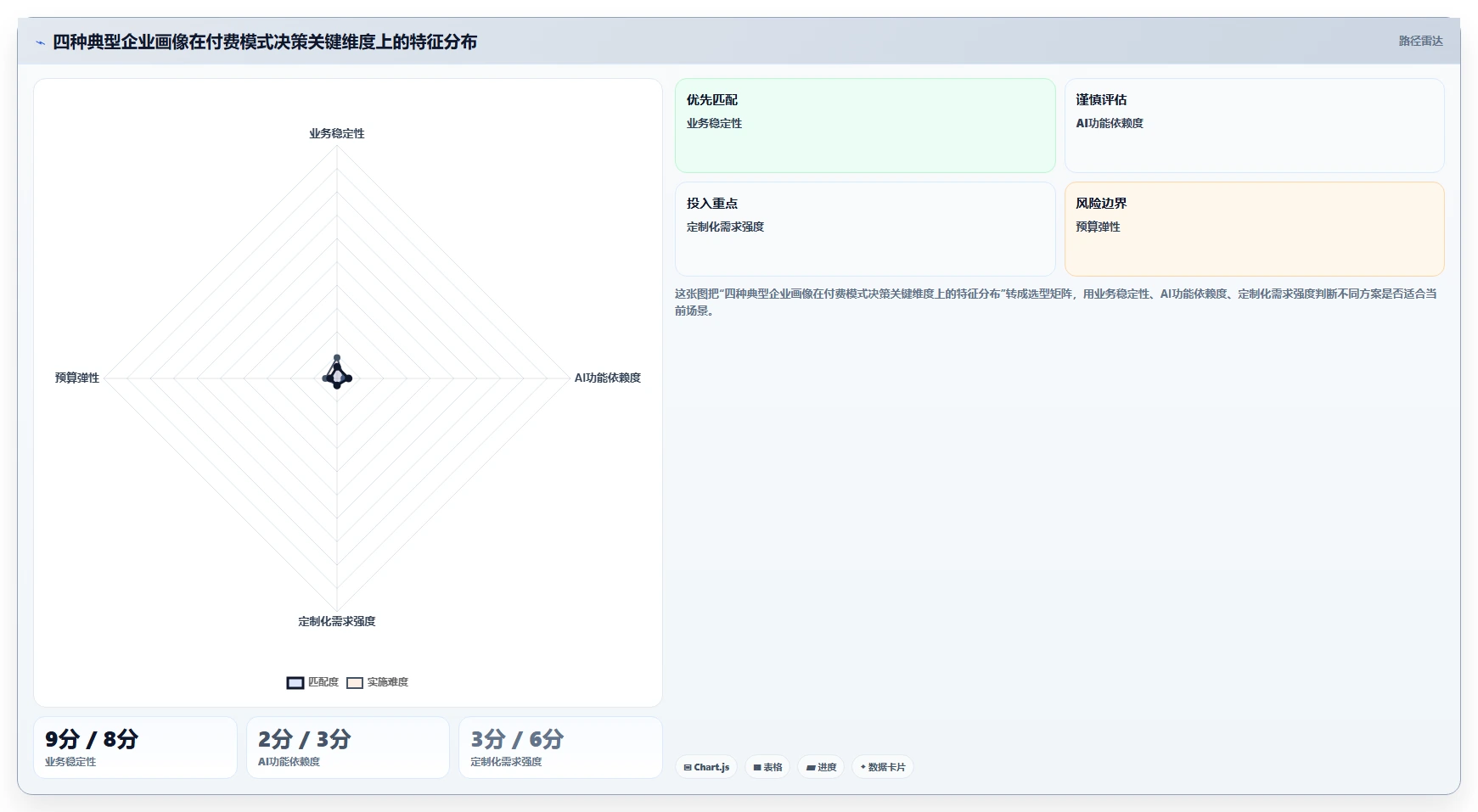Select the Chart.js tag chip
The image size is (1478, 812).
click(706, 767)
